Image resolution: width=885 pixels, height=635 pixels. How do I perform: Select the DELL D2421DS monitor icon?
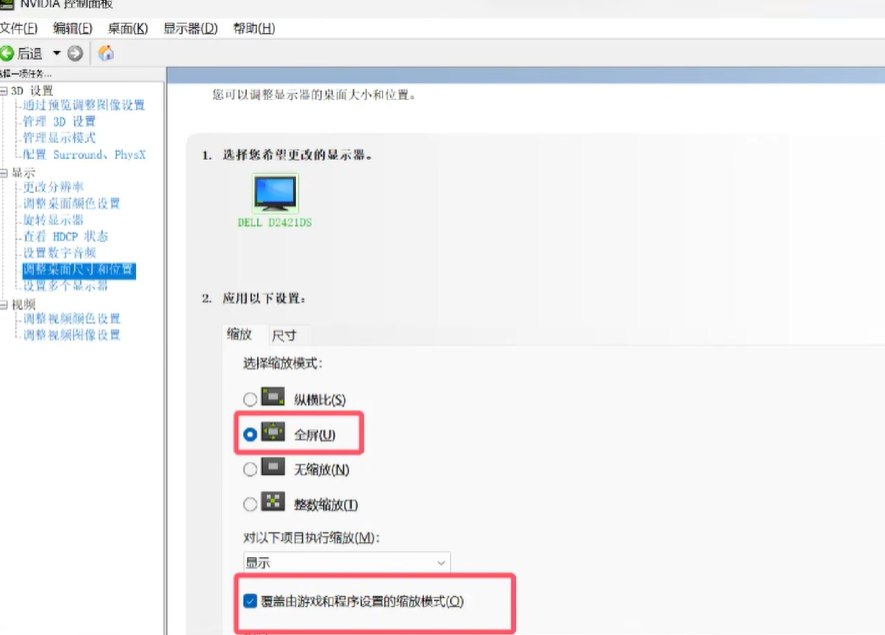(274, 192)
